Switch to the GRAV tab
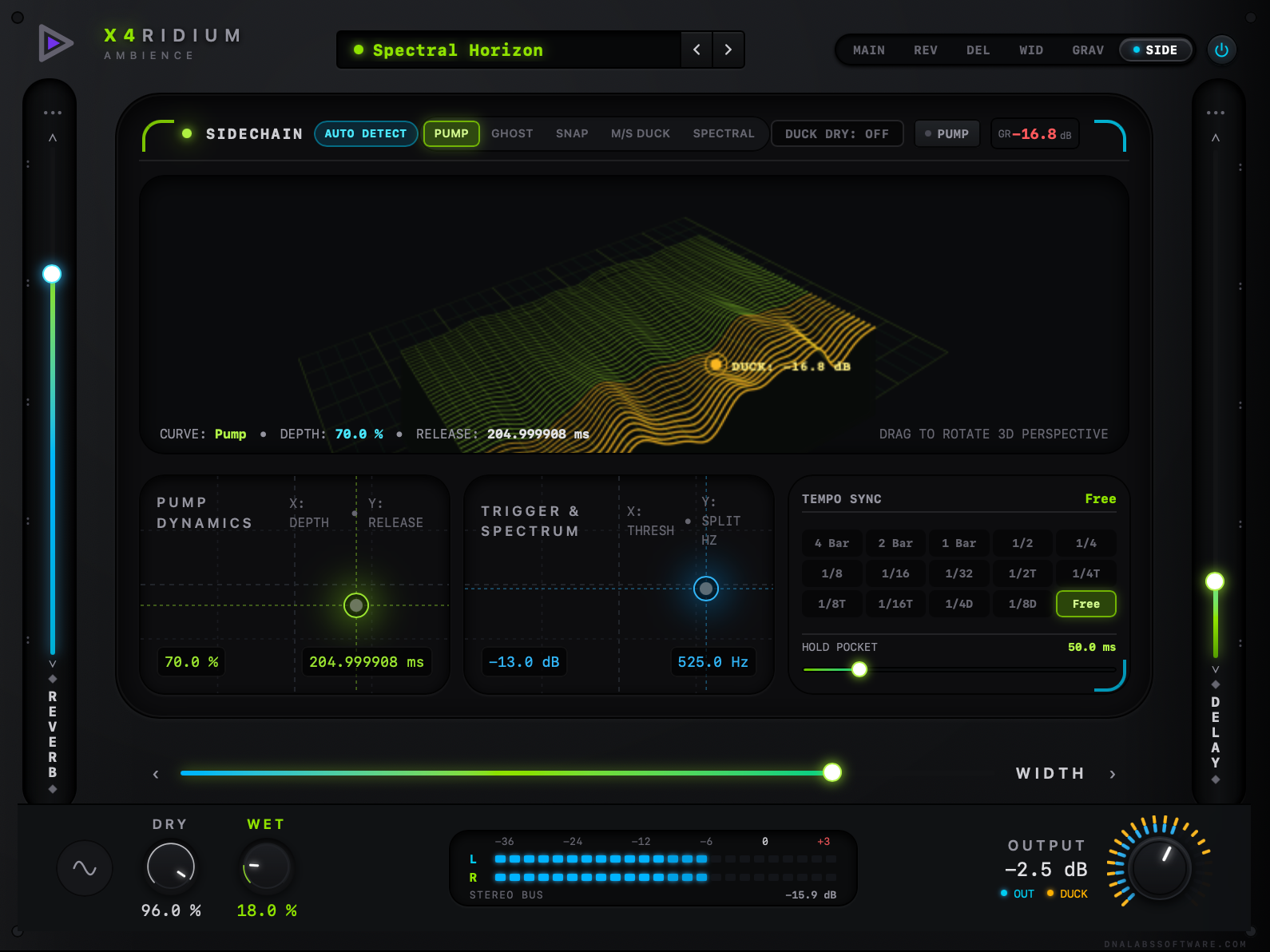Screen dimensions: 1270x952 point(1088,50)
